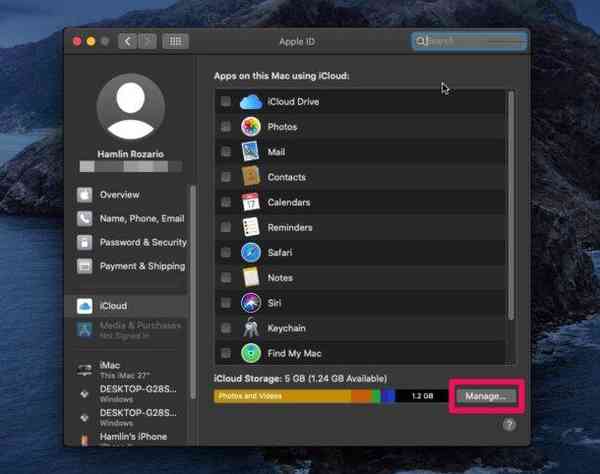Click the Find My Mac radar icon
The height and width of the screenshot is (474, 600).
click(x=251, y=353)
